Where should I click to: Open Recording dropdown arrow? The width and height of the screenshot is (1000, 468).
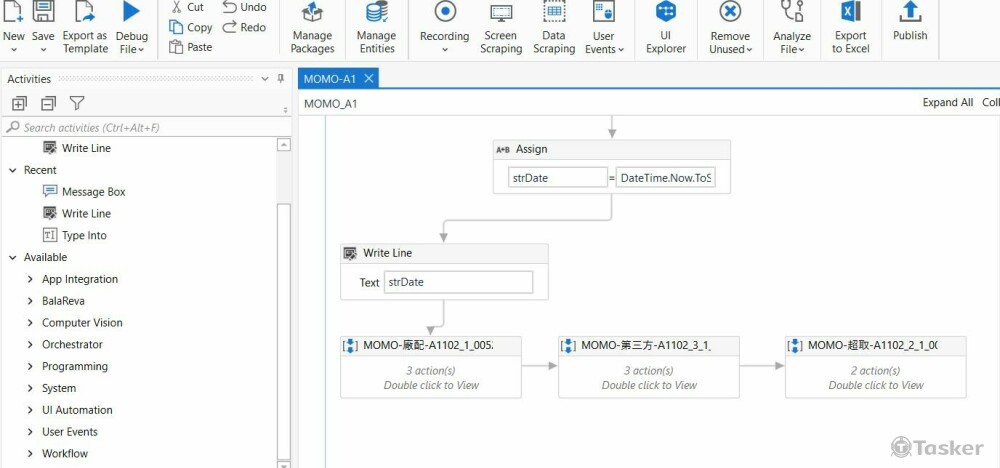coord(445,50)
